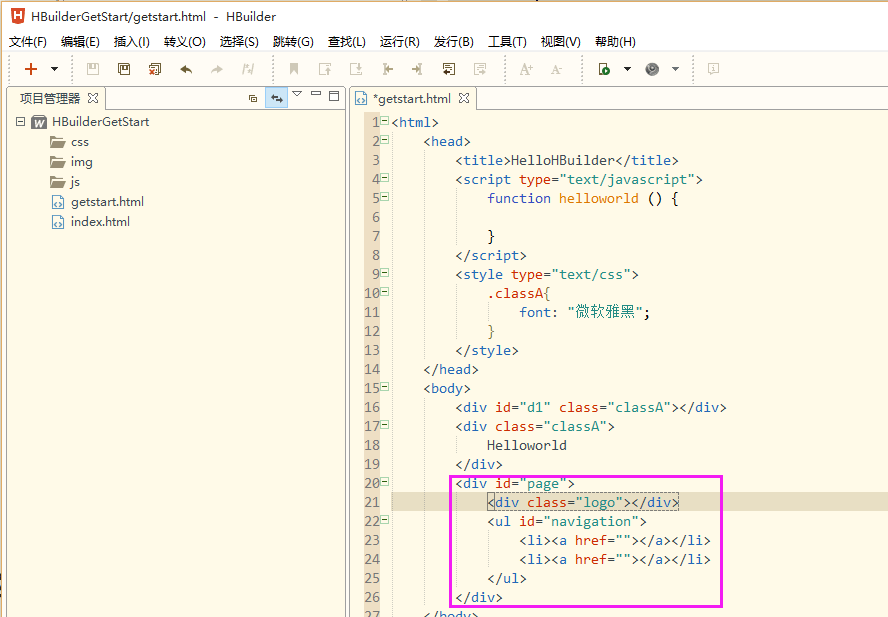Click the previous mark up-arrow page icon

point(325,69)
